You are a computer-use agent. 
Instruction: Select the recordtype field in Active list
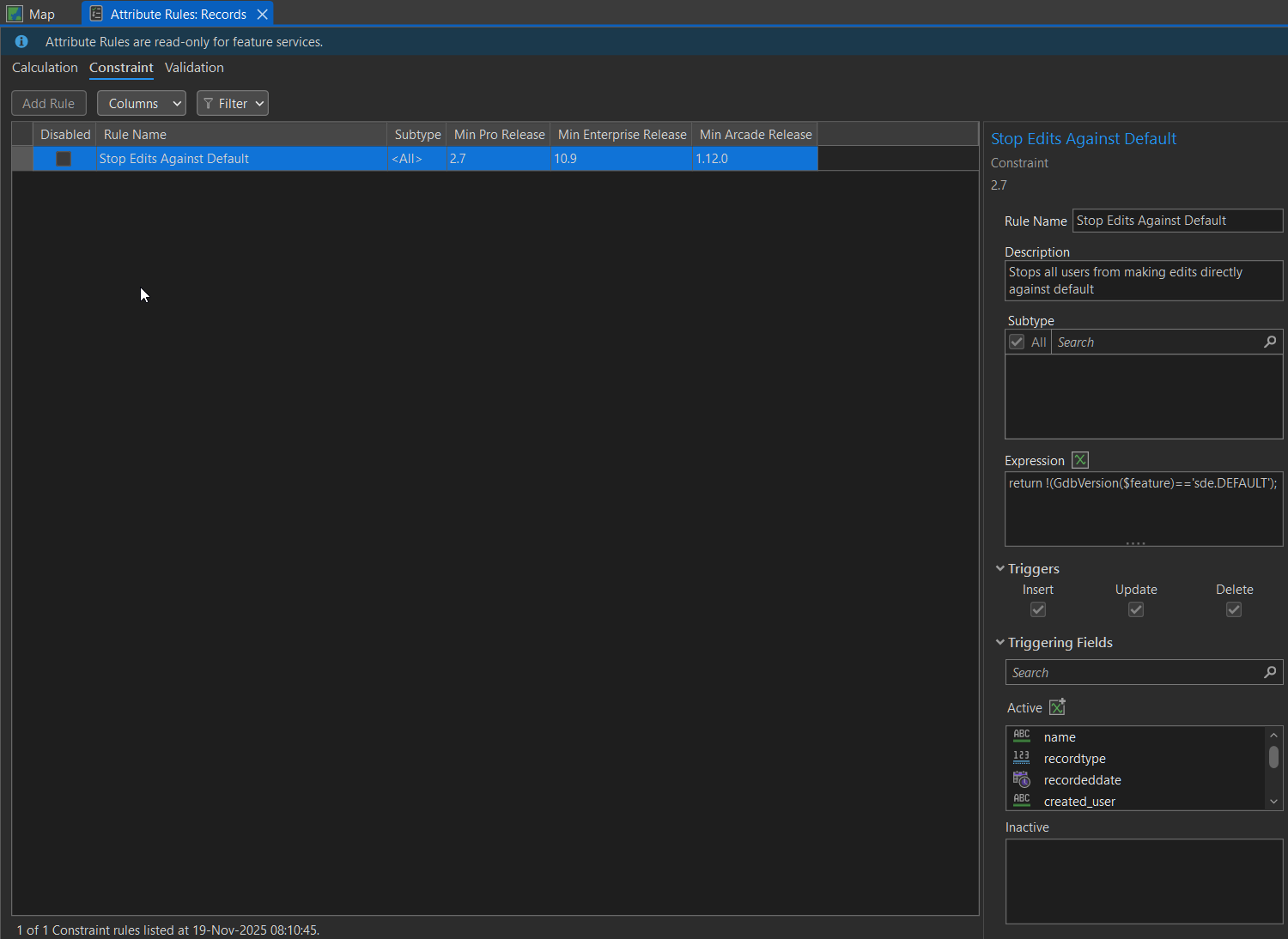pos(1137,758)
